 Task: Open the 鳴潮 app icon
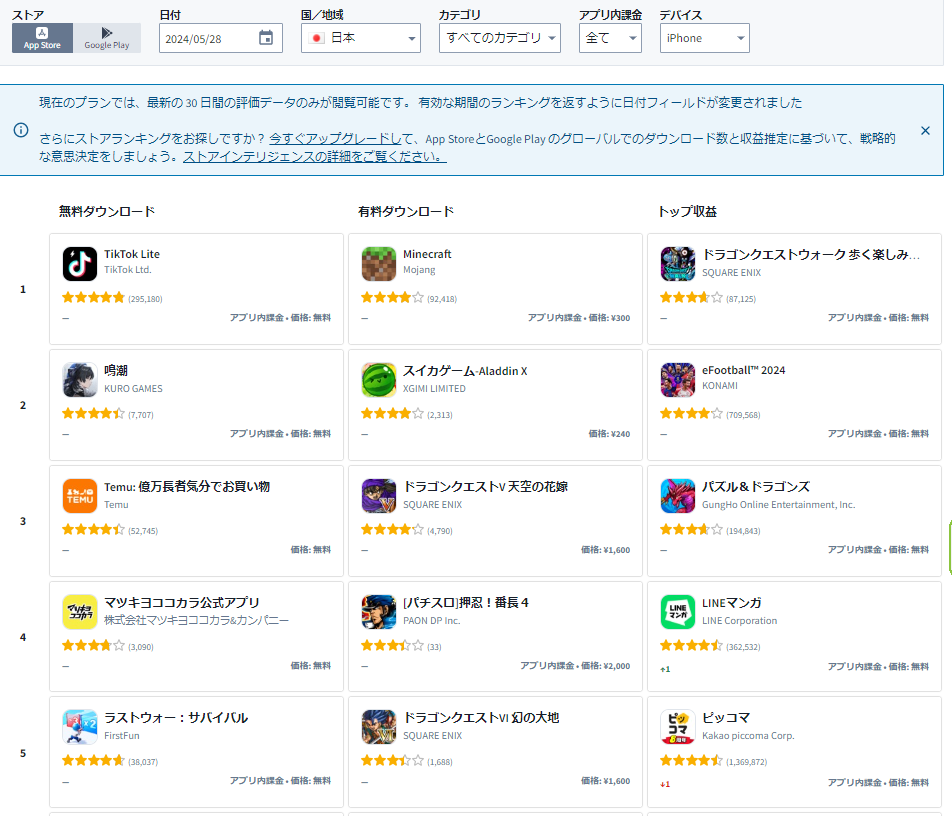80,380
